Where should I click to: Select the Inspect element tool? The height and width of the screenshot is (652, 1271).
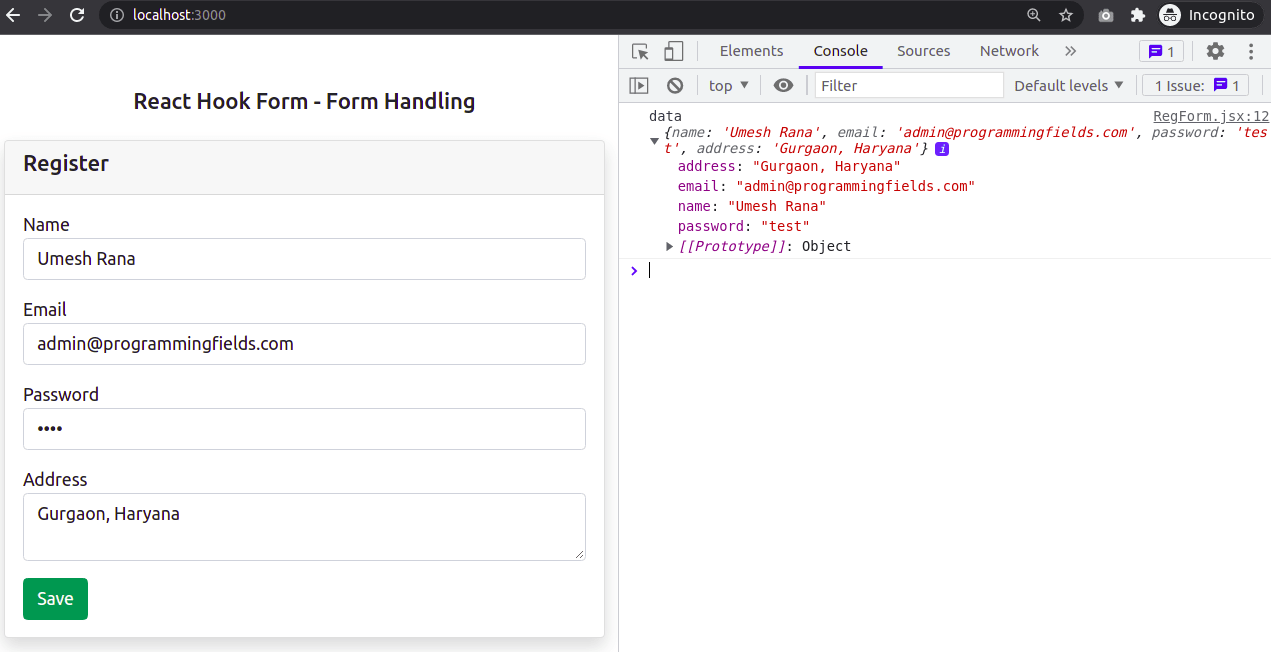639,51
